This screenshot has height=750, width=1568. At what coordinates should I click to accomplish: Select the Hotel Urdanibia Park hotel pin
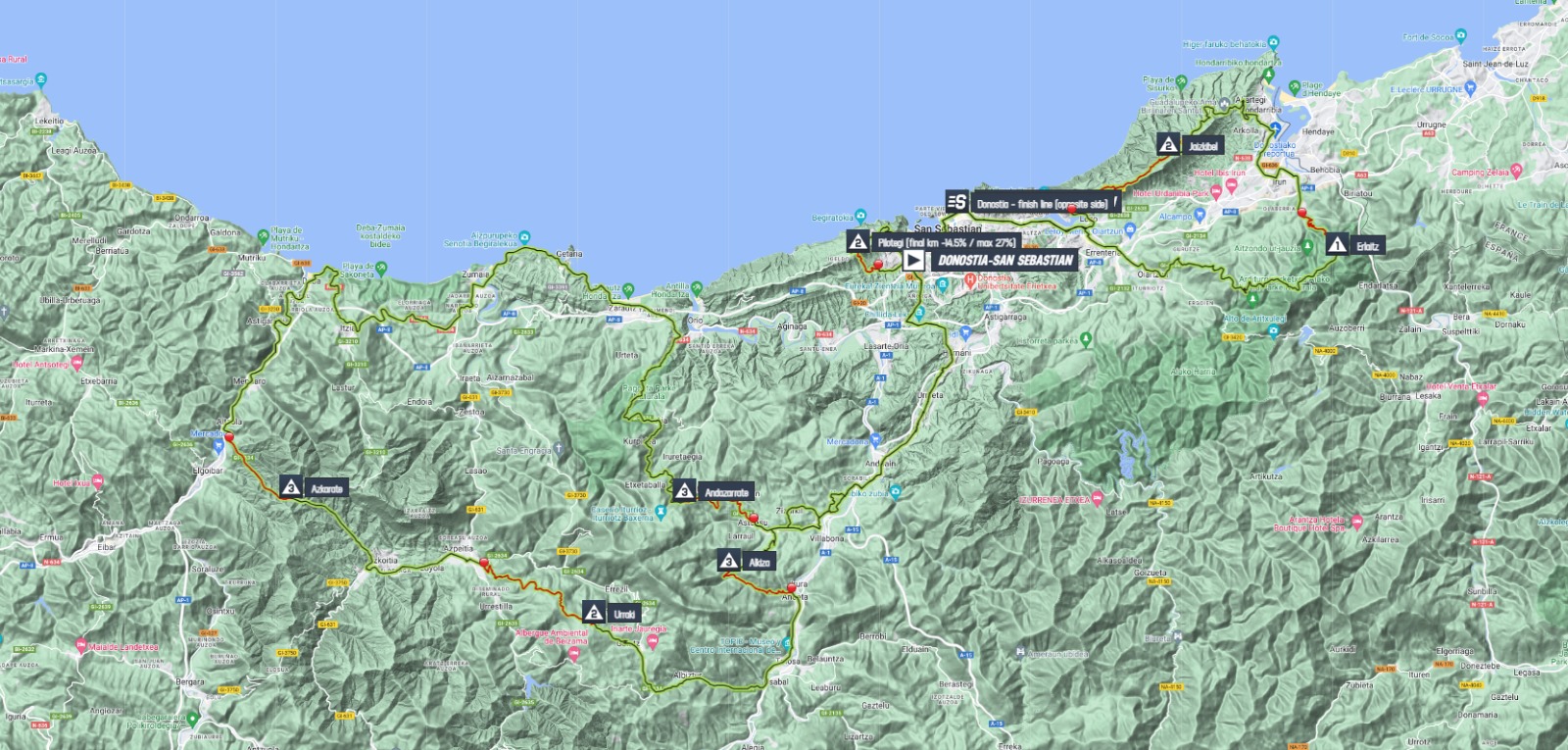tap(1216, 193)
